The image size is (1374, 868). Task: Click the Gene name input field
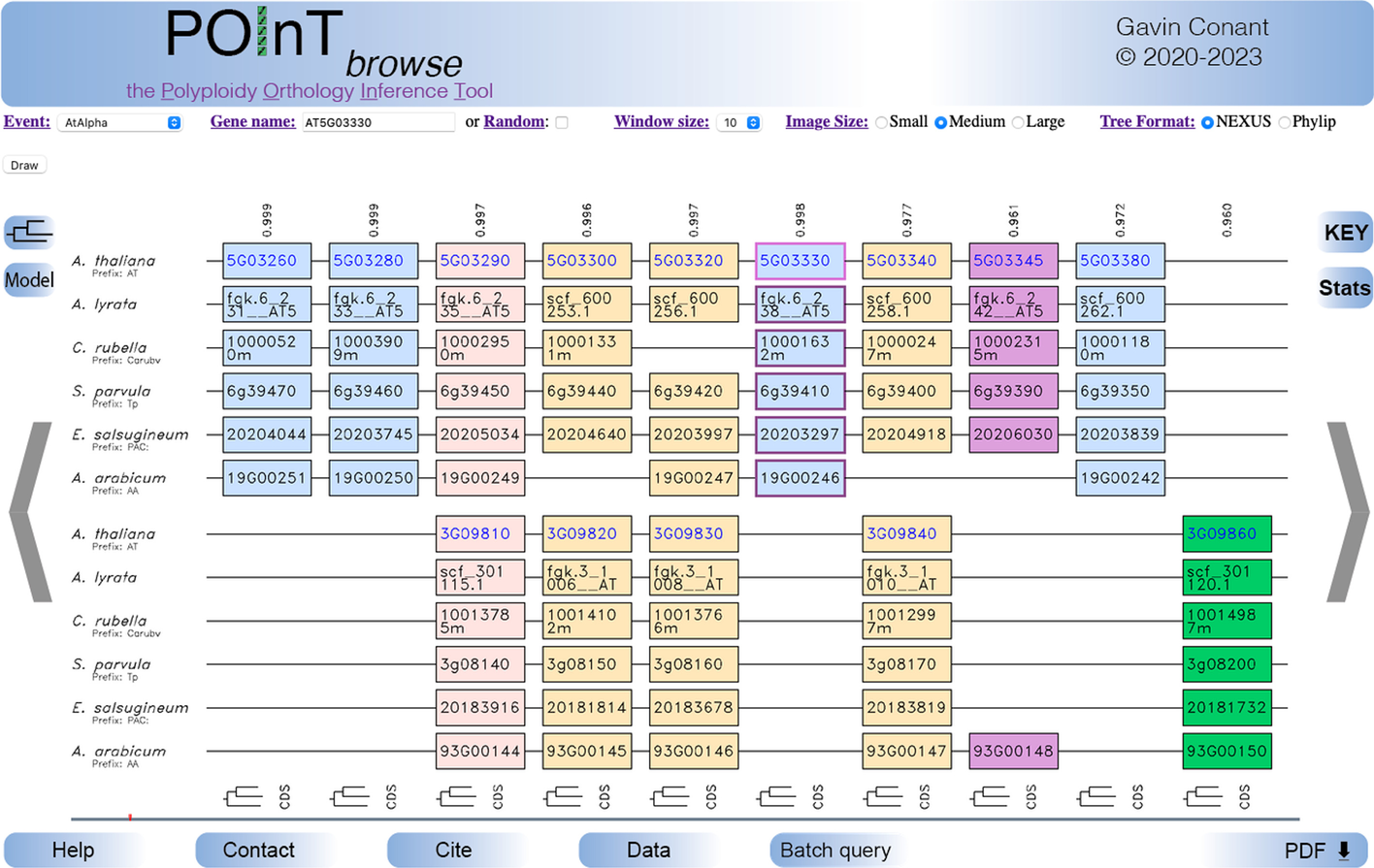(x=377, y=122)
